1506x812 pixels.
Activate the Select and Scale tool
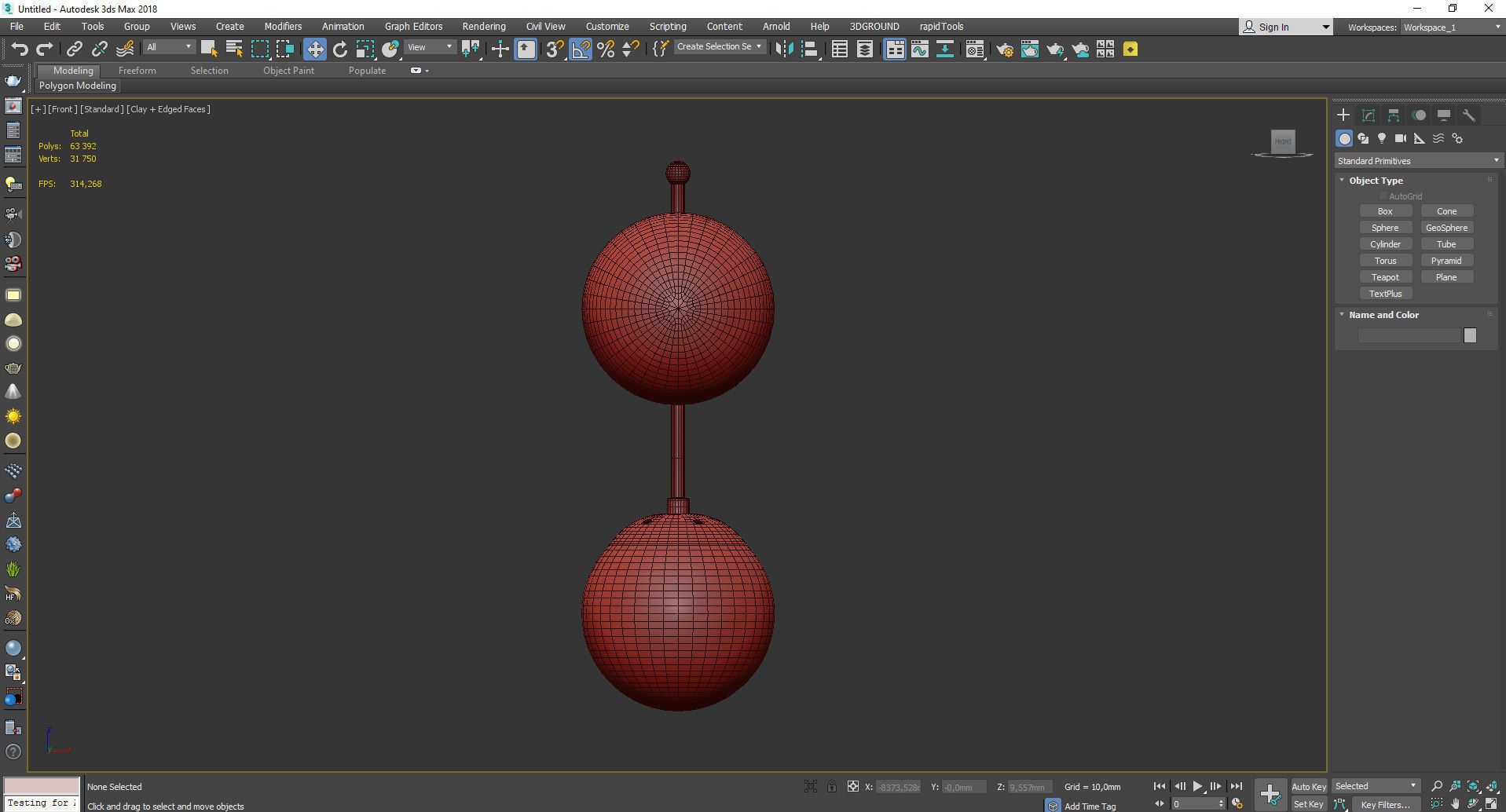coord(365,49)
